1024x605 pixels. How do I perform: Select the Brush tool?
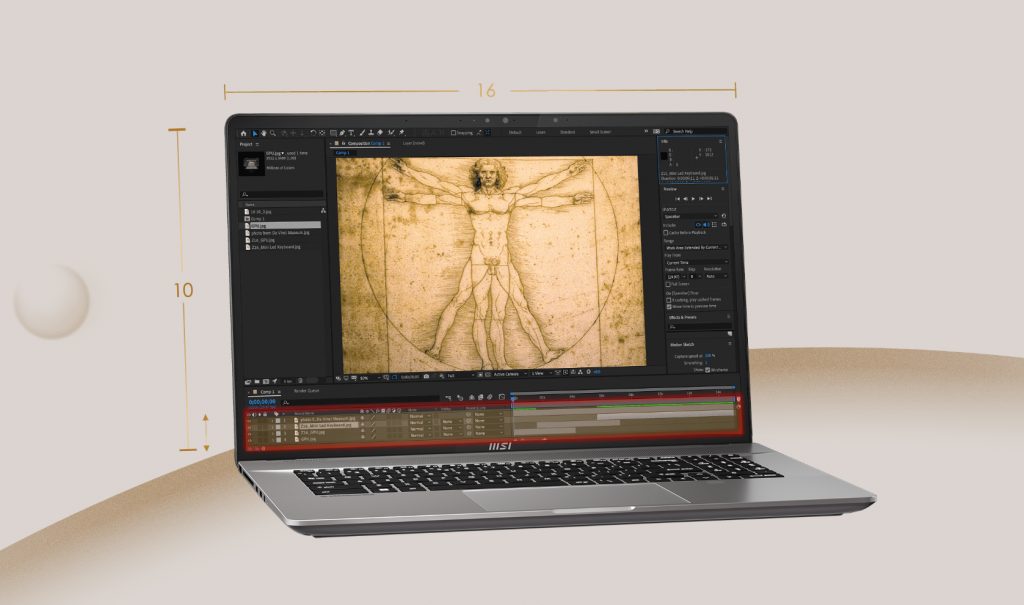coord(362,133)
